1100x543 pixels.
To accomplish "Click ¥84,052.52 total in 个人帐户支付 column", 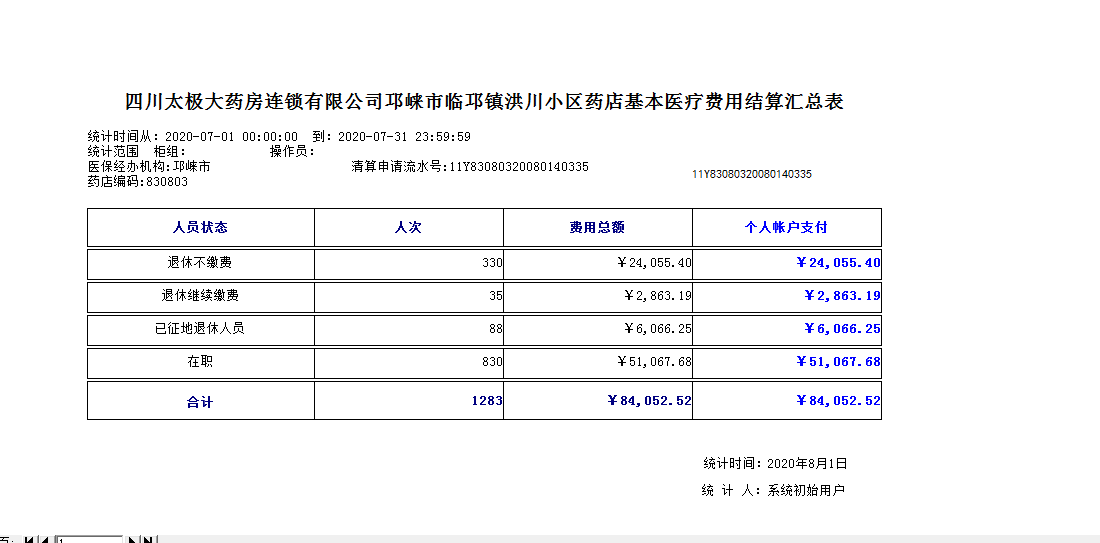I will 786,401.
